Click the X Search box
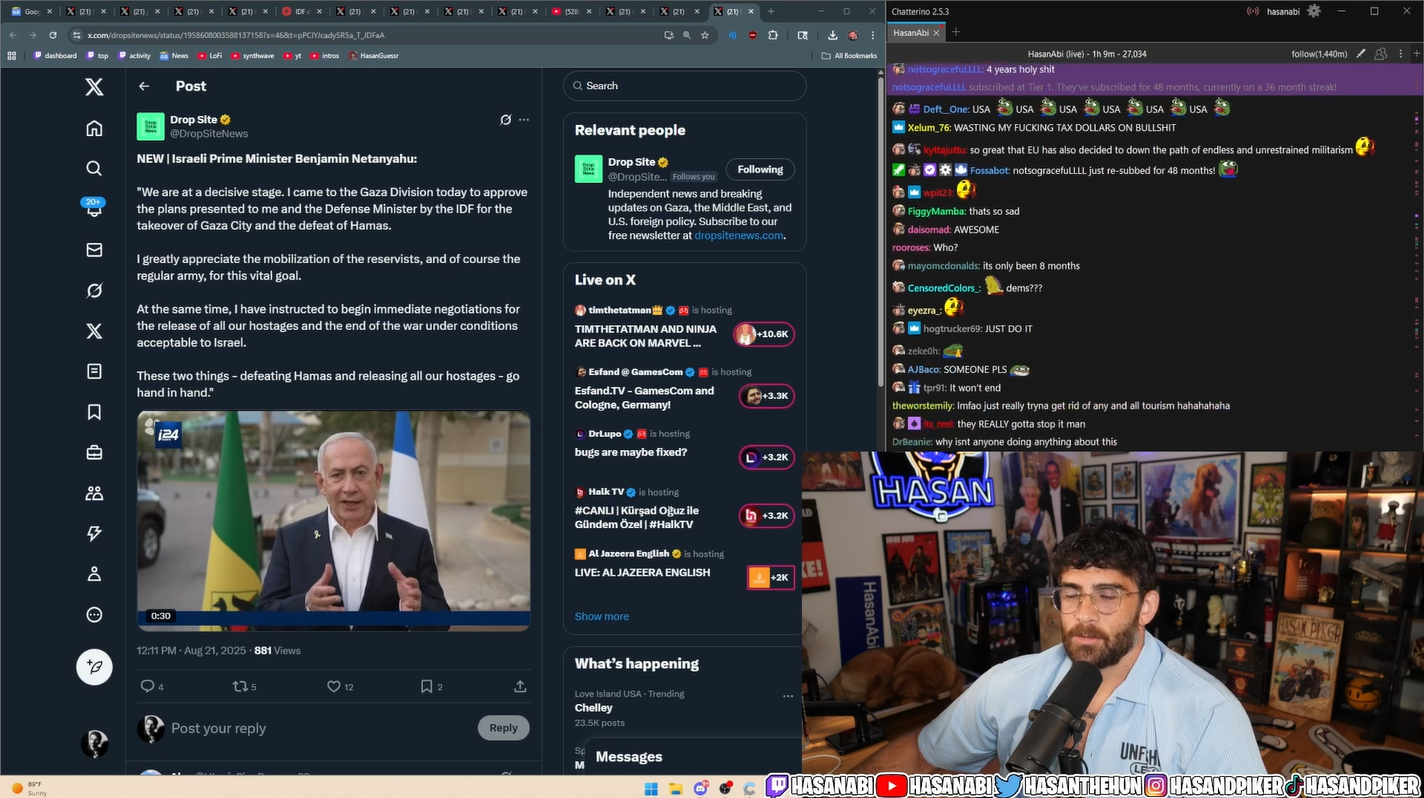Screen dimensions: 1424x798 coord(685,86)
